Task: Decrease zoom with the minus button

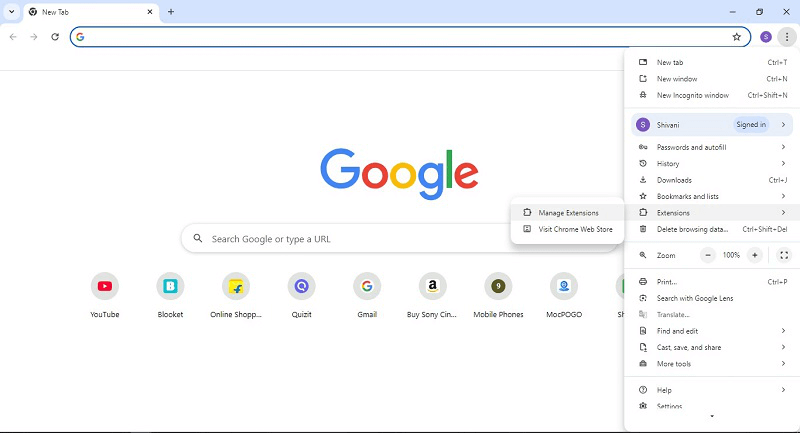Action: pyautogui.click(x=708, y=255)
